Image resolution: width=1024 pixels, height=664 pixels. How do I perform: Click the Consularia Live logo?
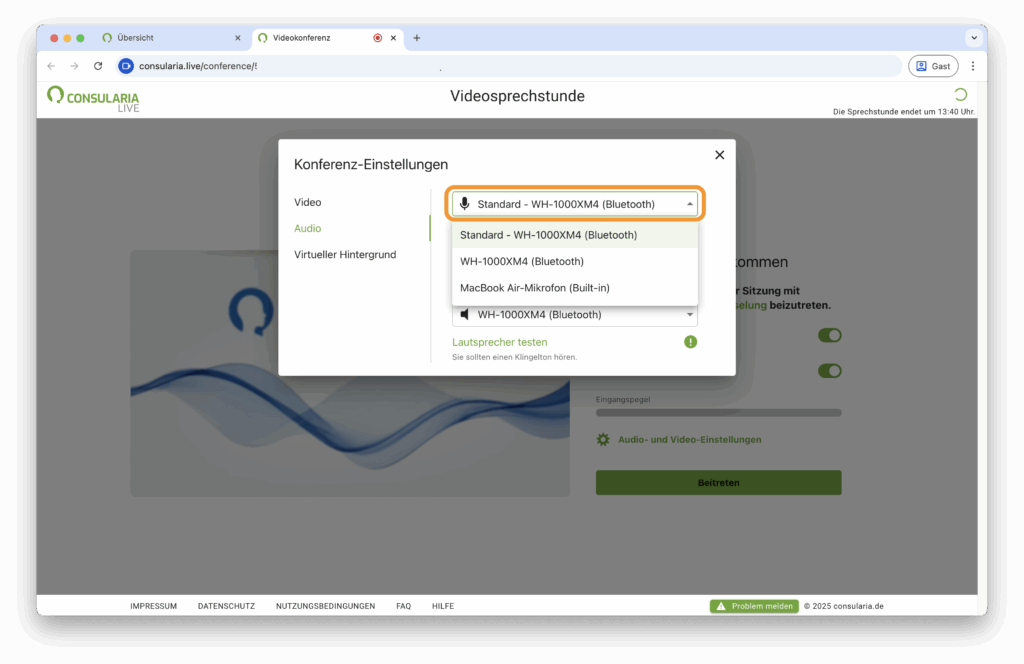click(x=93, y=99)
